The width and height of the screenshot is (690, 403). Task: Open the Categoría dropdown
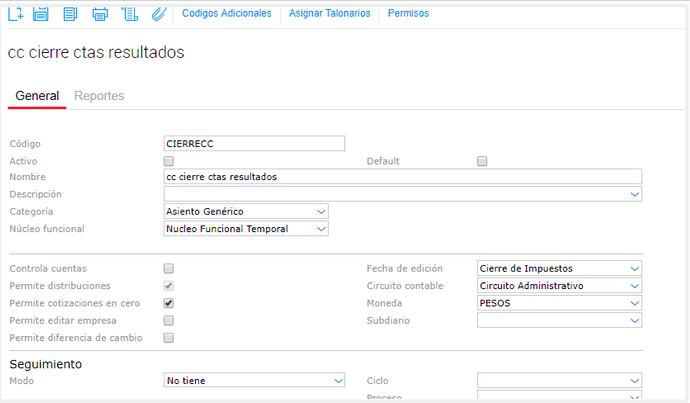coord(246,211)
